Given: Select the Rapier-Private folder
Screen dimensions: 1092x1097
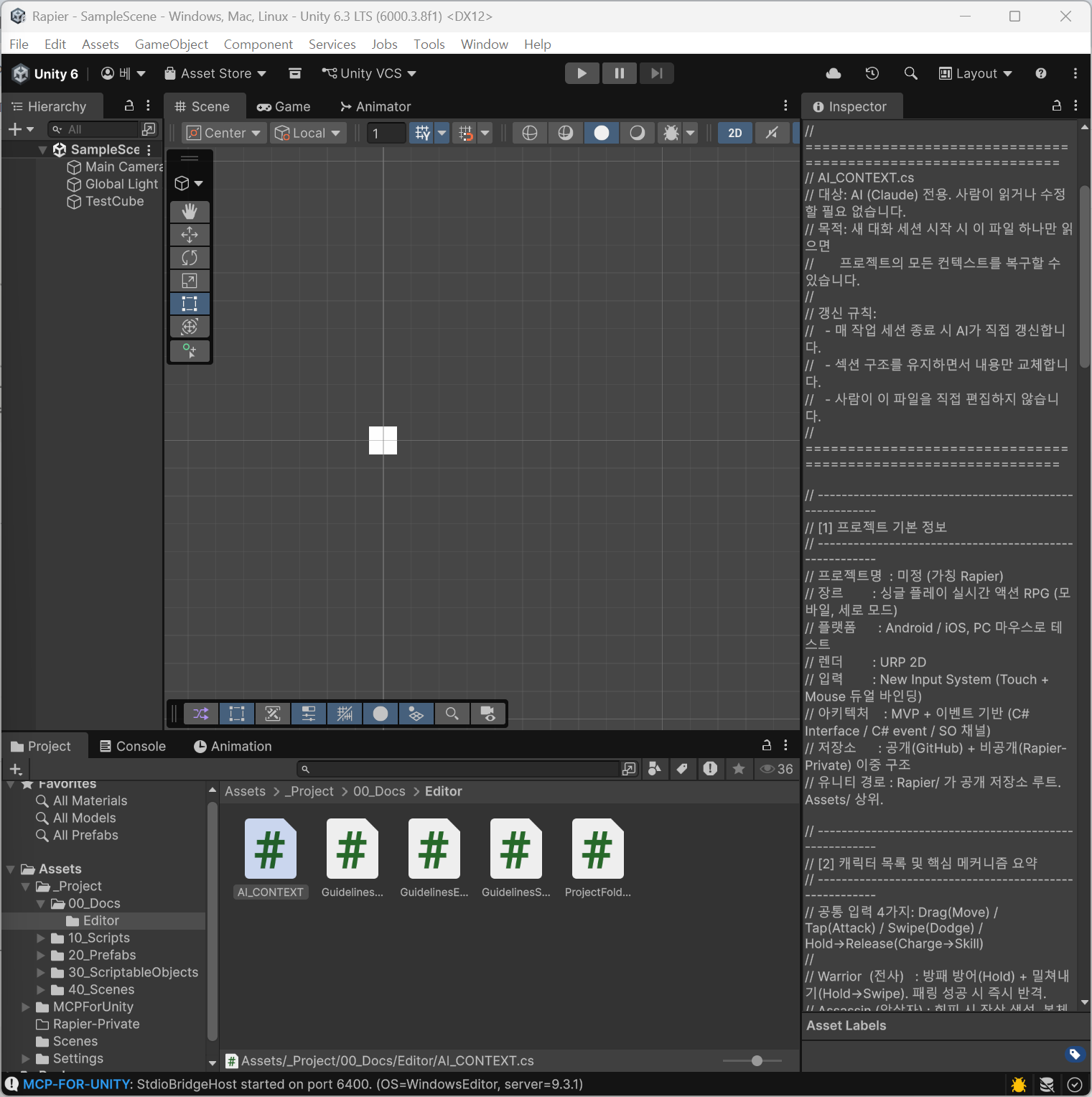Looking at the screenshot, I should 96,1024.
